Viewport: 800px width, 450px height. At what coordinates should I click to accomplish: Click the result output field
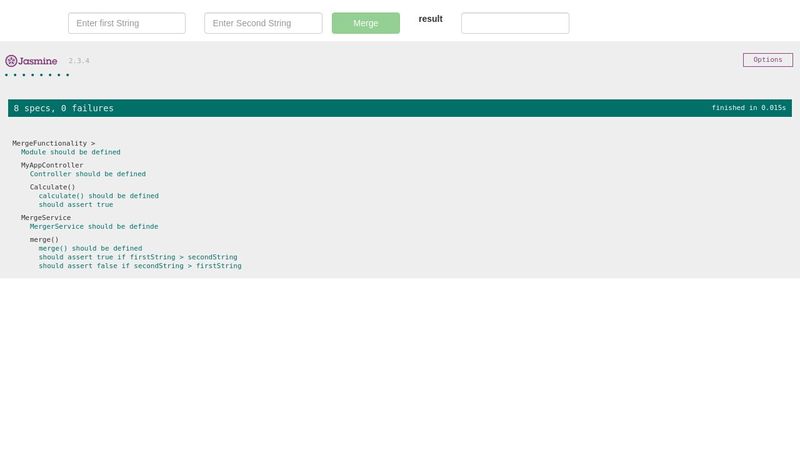[515, 23]
